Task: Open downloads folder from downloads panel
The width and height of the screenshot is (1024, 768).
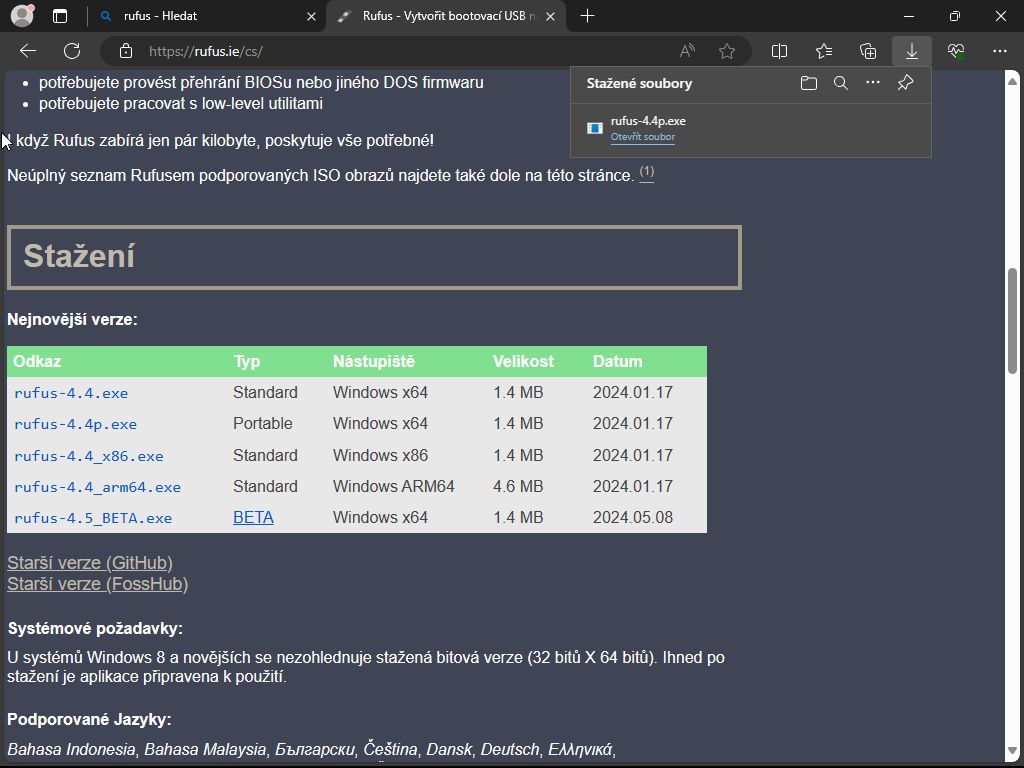Action: 809,84
